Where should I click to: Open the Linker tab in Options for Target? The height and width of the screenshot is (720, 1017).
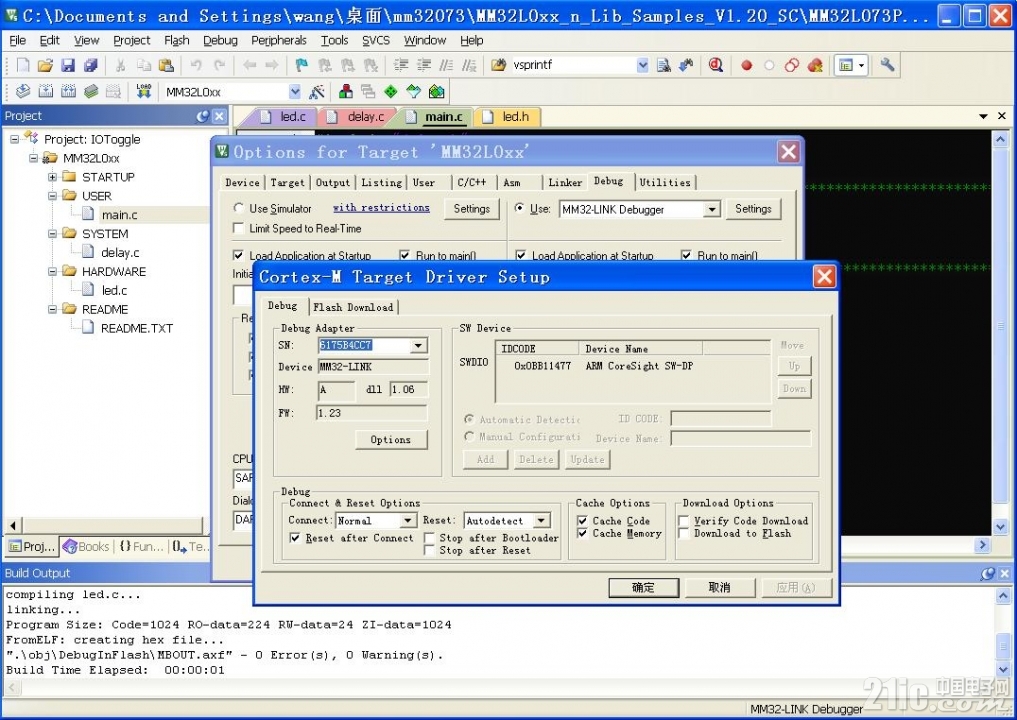pos(565,182)
